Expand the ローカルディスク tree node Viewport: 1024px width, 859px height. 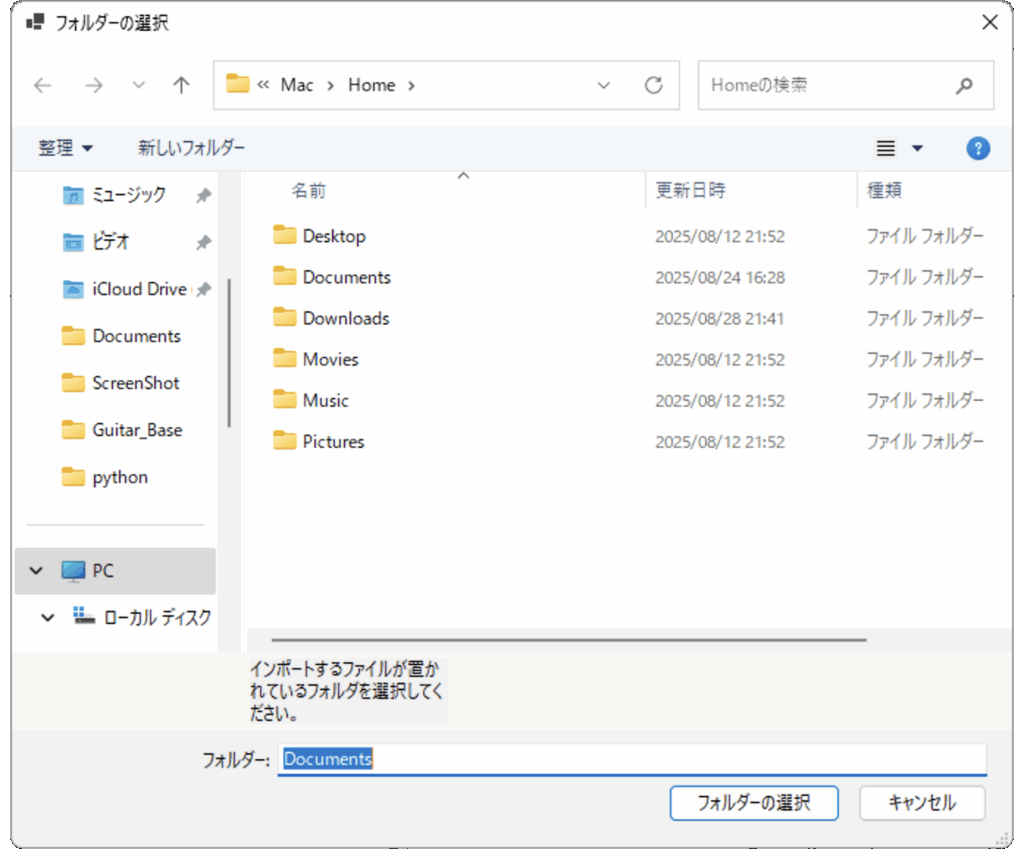(x=46, y=617)
